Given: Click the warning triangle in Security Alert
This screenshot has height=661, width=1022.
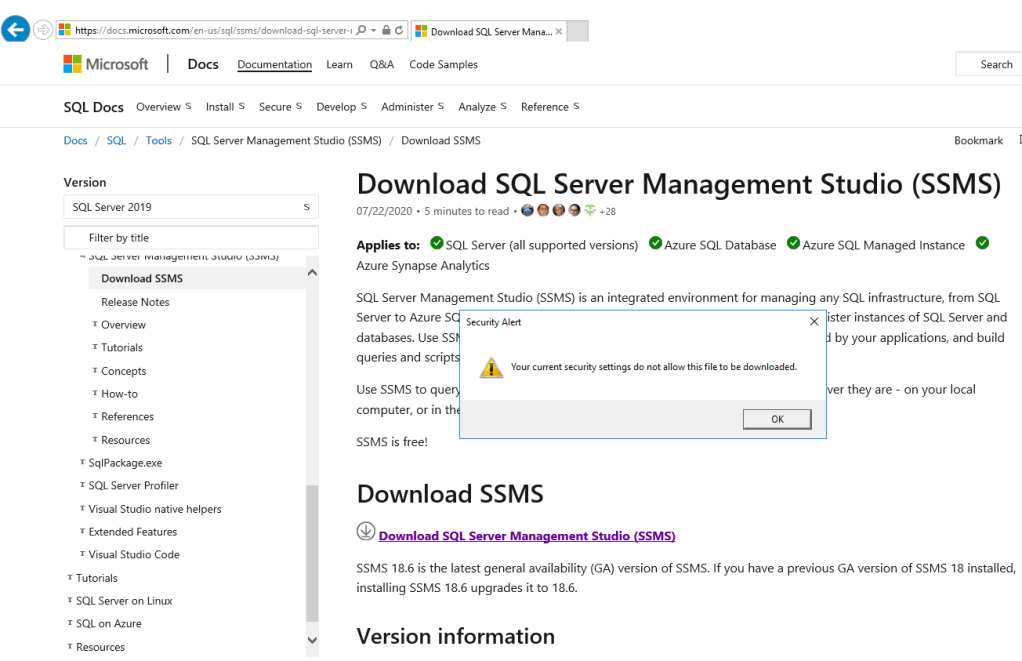Looking at the screenshot, I should pyautogui.click(x=491, y=367).
